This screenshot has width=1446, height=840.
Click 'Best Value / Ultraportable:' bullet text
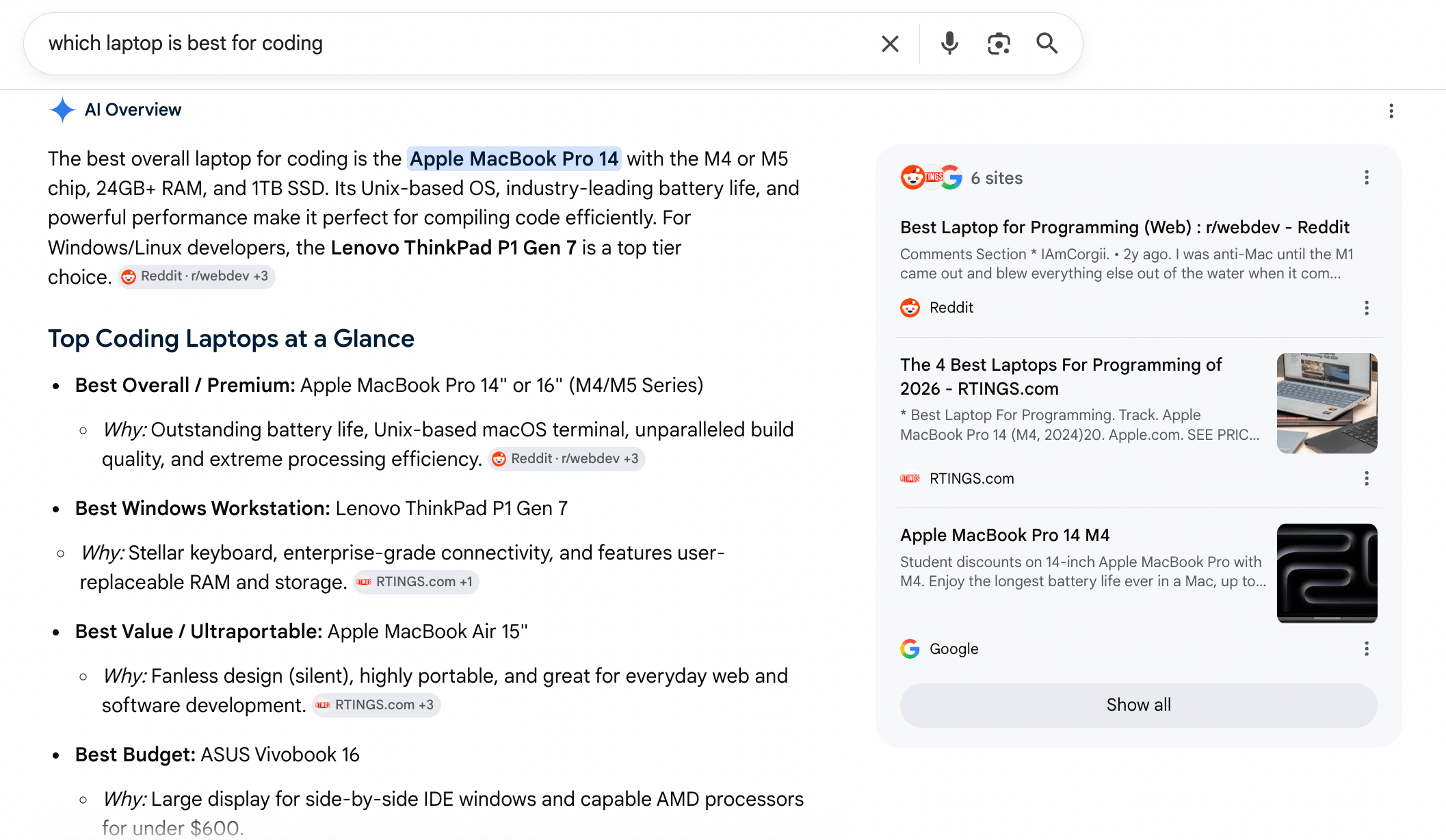coord(198,631)
